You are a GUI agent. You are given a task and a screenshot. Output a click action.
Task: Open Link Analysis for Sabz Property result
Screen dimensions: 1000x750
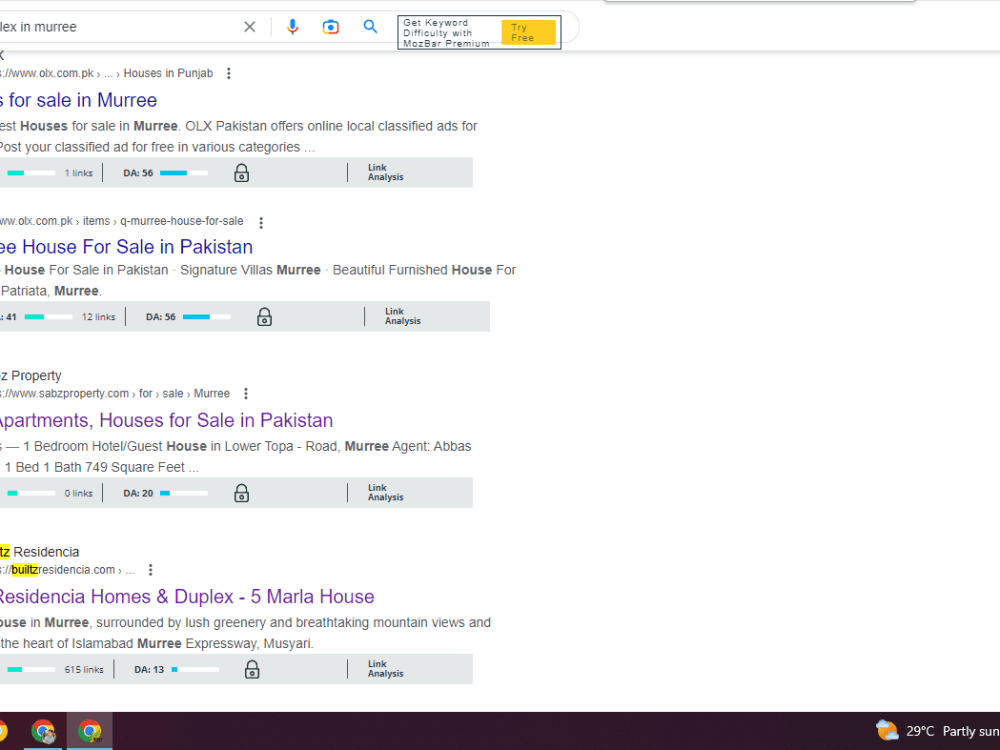[x=385, y=492]
